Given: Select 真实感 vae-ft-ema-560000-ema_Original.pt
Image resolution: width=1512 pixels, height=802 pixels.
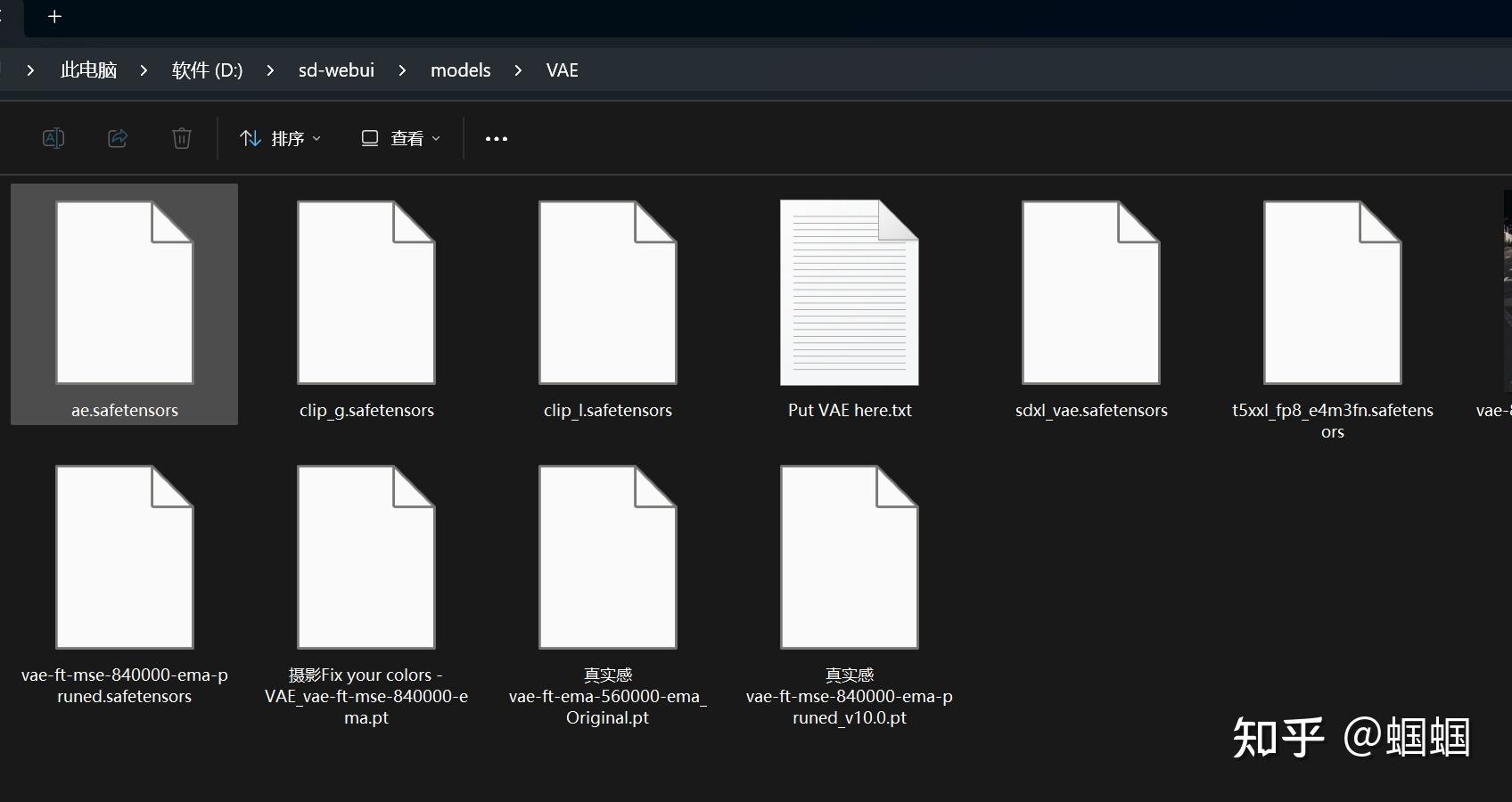Looking at the screenshot, I should click(607, 557).
